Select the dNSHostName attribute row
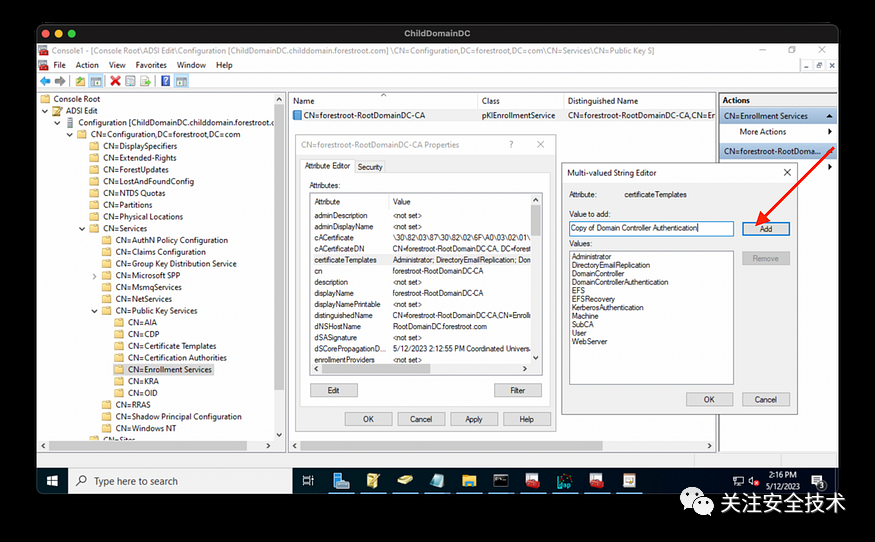This screenshot has height=542, width=875. click(421, 327)
